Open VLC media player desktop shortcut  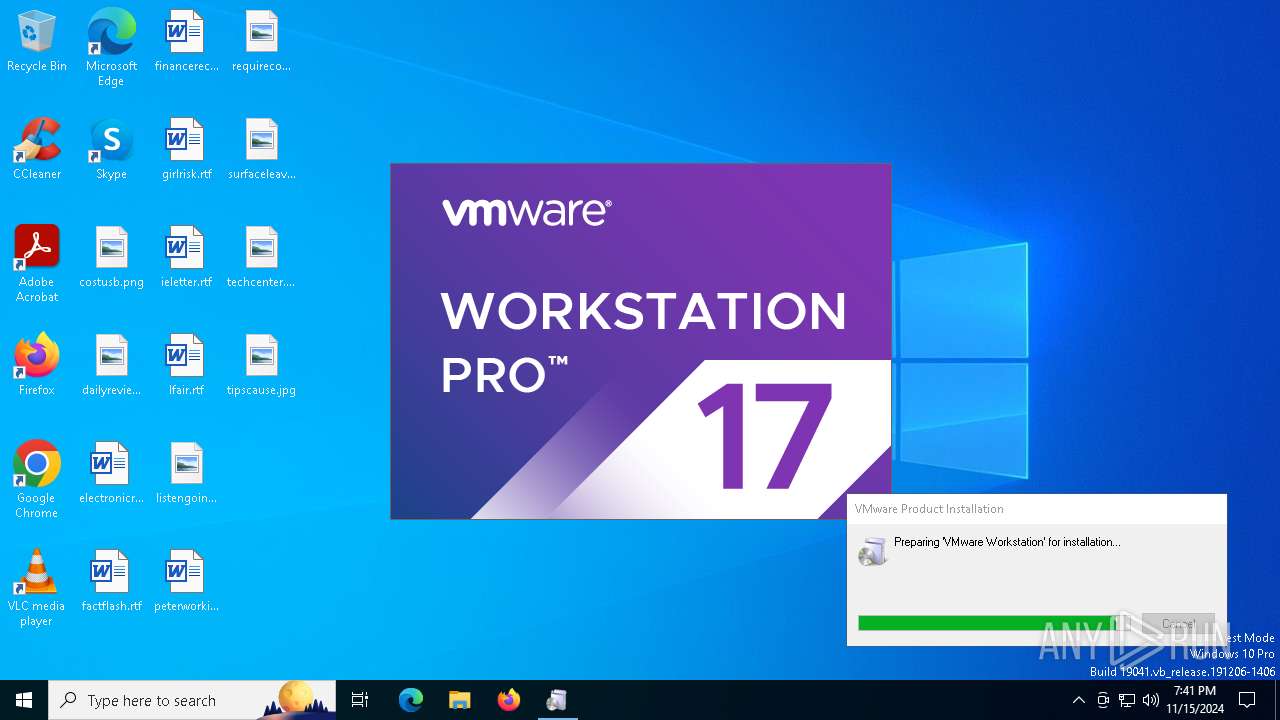[37, 588]
